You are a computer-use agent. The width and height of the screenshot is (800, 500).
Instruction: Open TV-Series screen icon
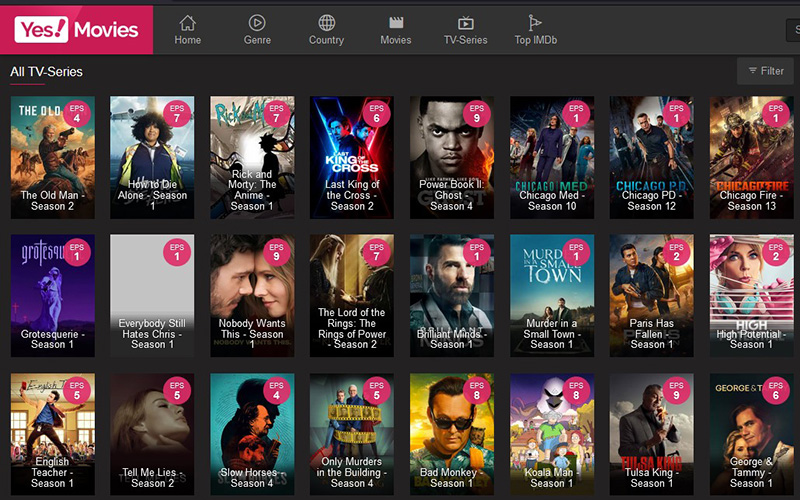465,23
